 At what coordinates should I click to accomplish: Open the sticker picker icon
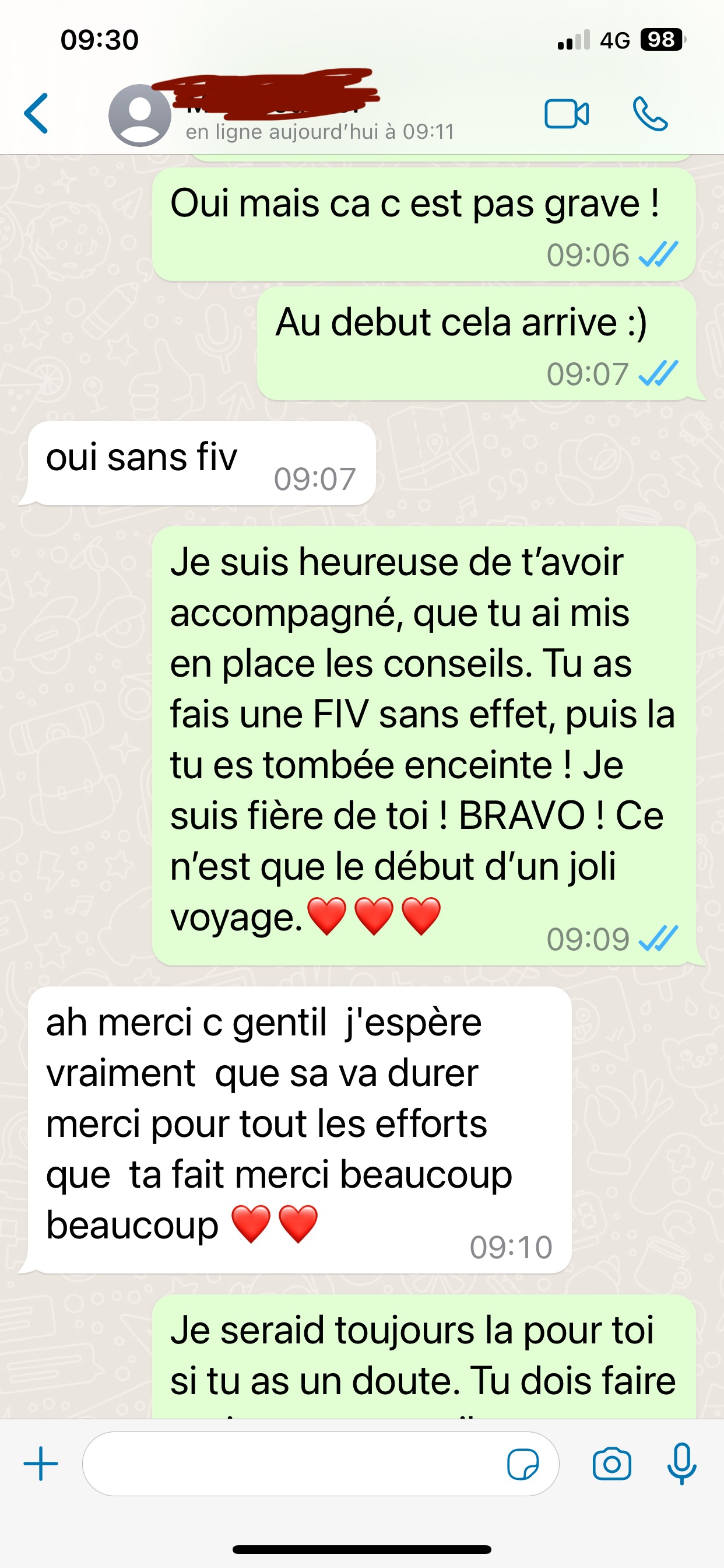pos(523,1464)
